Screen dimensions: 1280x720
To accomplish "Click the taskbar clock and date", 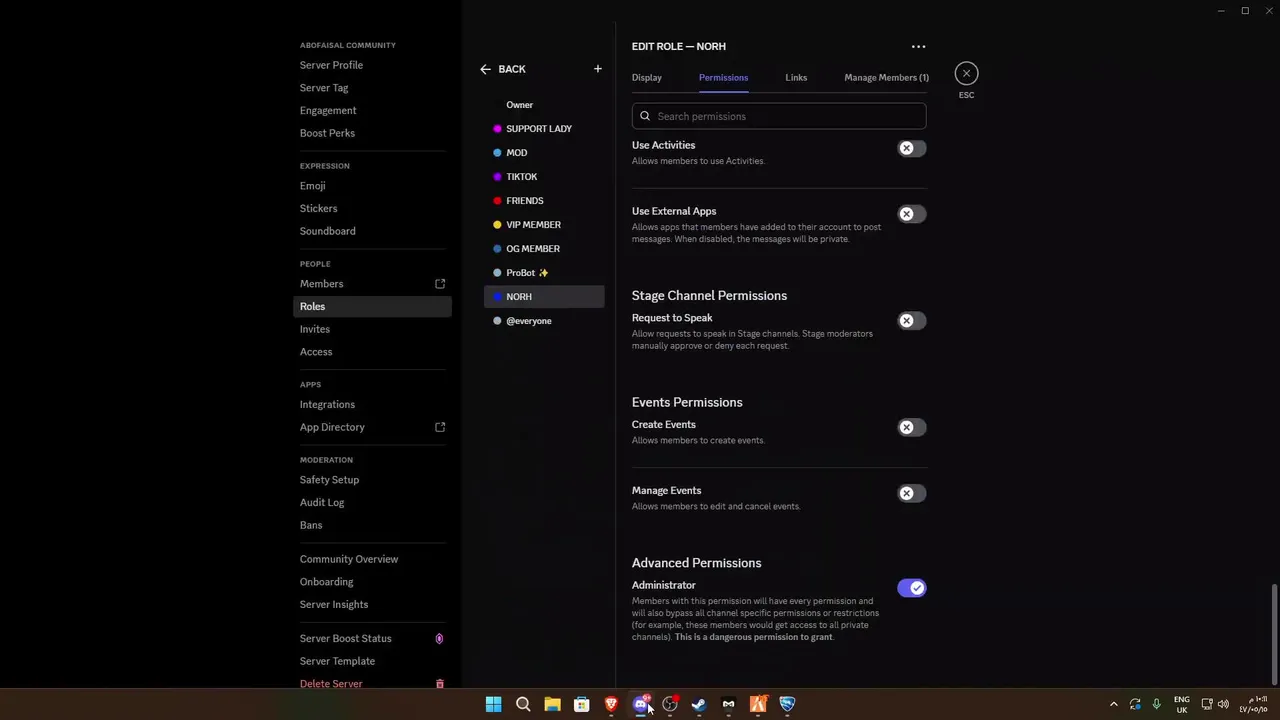I will pyautogui.click(x=1253, y=704).
